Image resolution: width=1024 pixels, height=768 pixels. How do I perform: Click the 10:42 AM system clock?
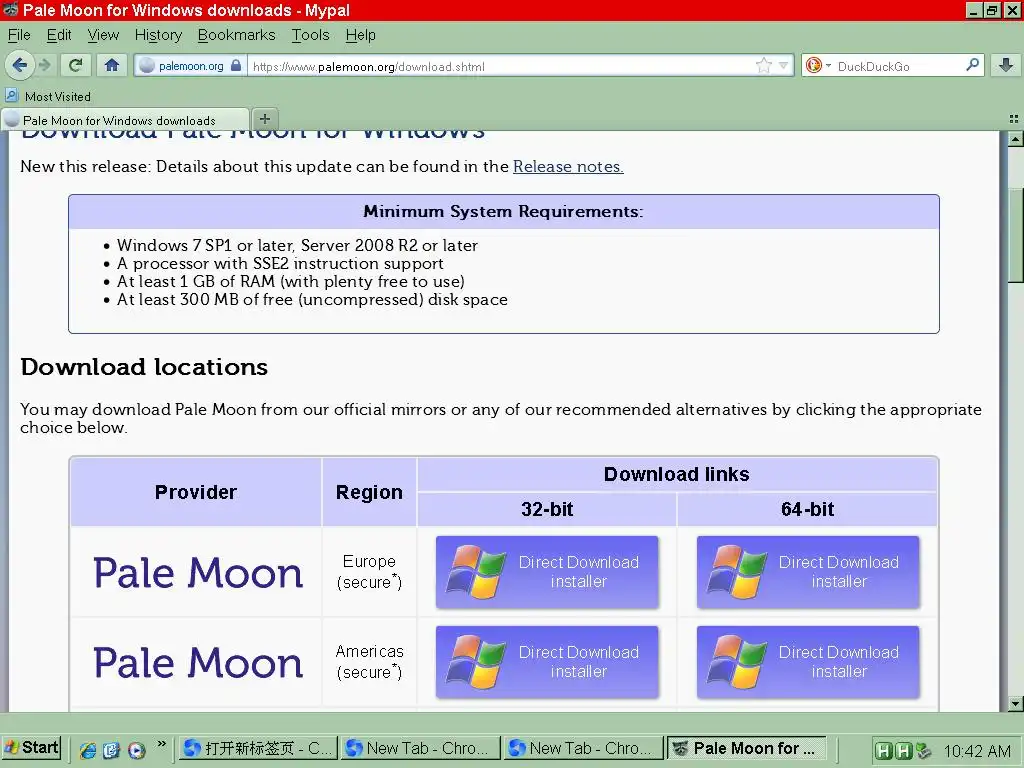tap(977, 751)
